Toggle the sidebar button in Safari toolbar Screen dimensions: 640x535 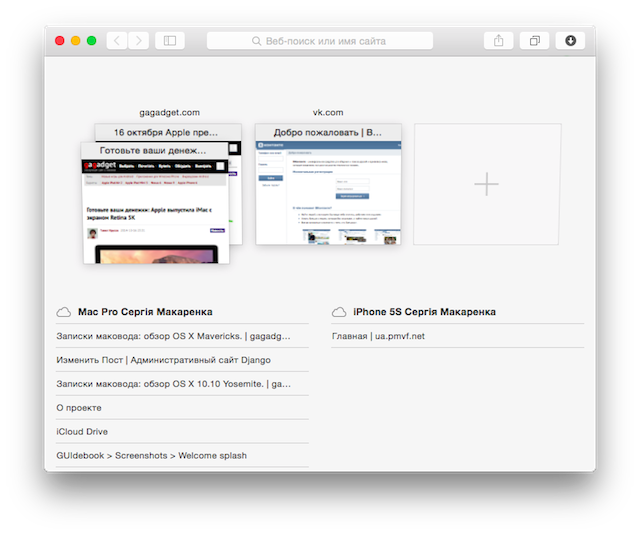coord(170,41)
